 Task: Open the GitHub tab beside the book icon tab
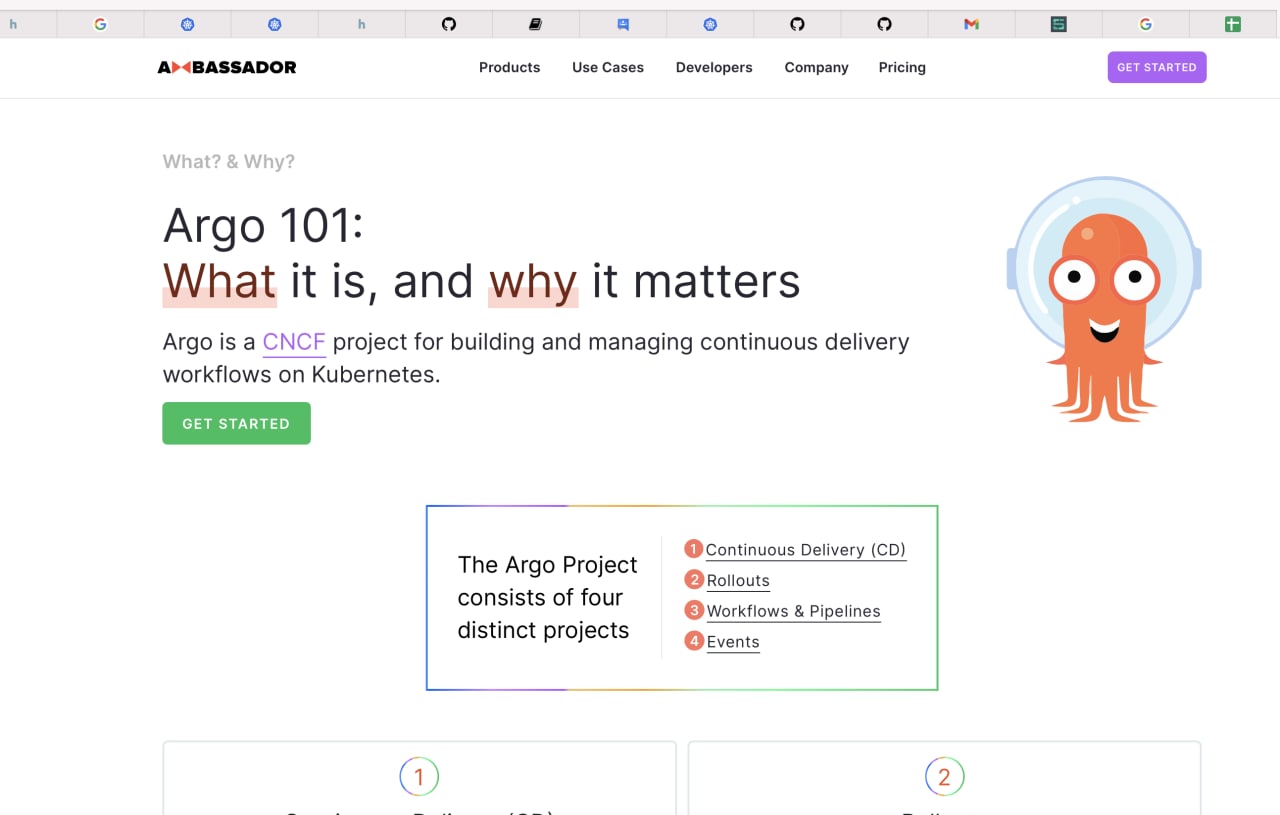449,24
